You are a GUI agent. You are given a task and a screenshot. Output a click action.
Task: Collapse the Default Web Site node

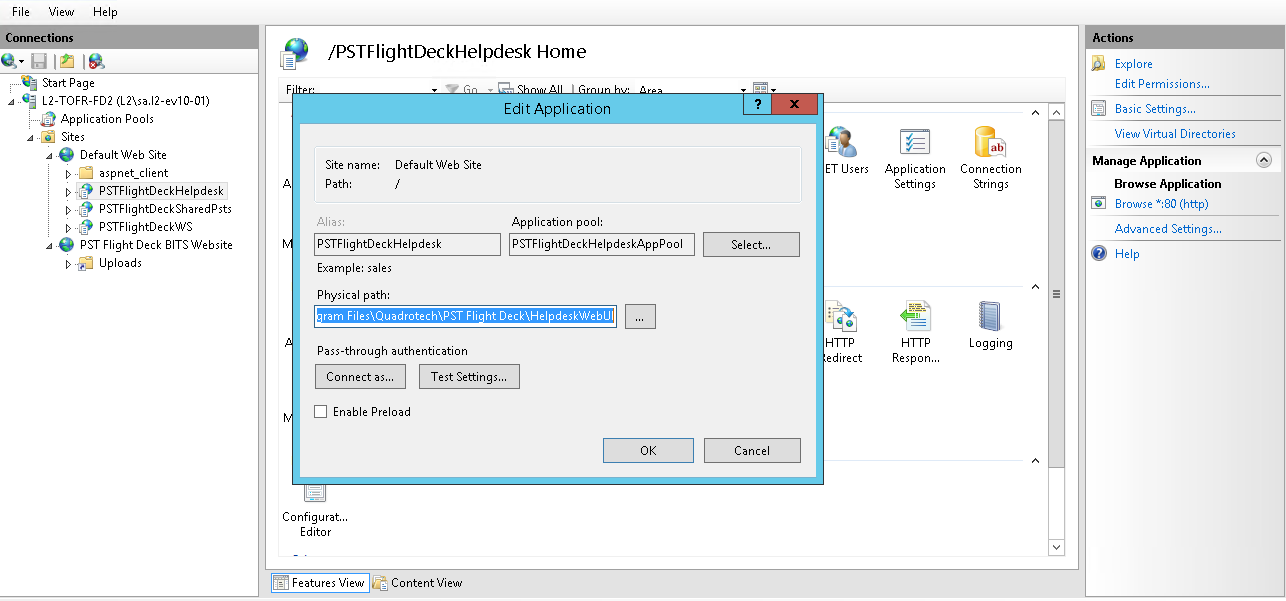click(x=50, y=155)
